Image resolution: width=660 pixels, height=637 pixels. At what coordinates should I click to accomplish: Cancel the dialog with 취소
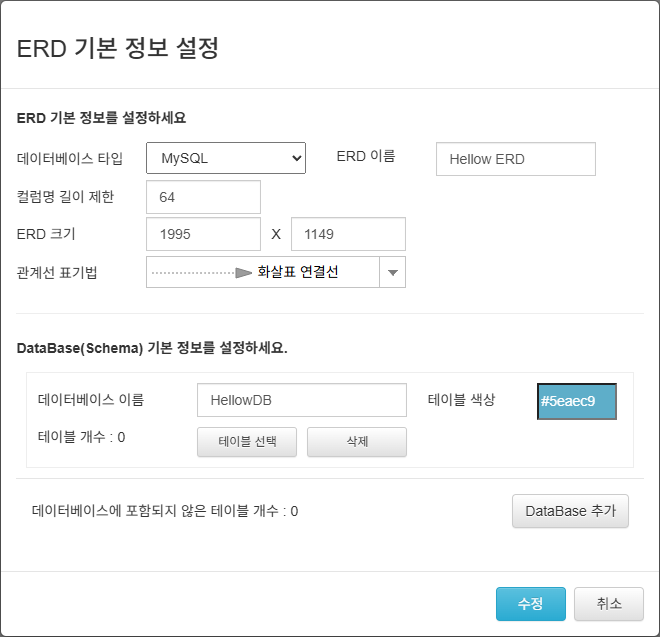pyautogui.click(x=608, y=604)
